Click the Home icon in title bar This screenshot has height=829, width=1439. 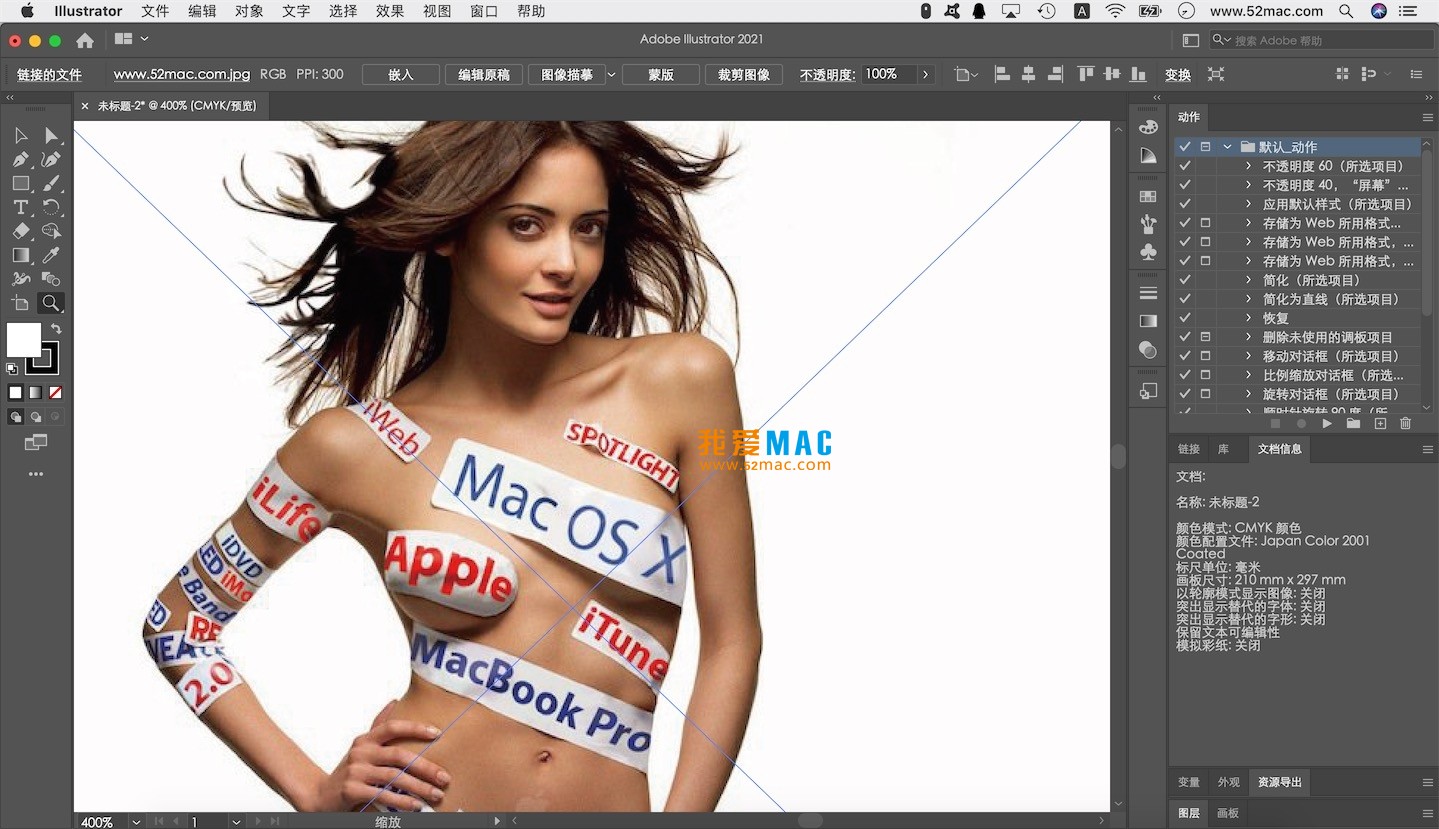(85, 40)
